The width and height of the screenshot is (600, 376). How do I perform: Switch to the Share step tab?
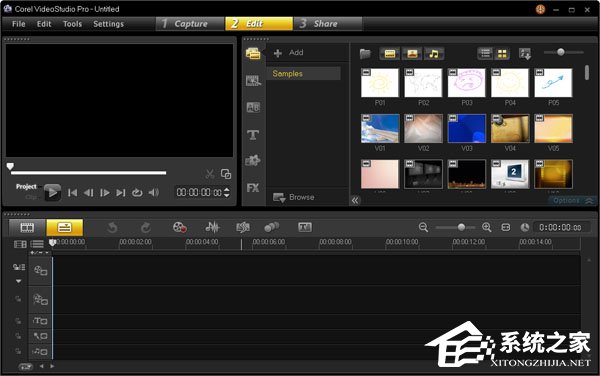point(327,24)
